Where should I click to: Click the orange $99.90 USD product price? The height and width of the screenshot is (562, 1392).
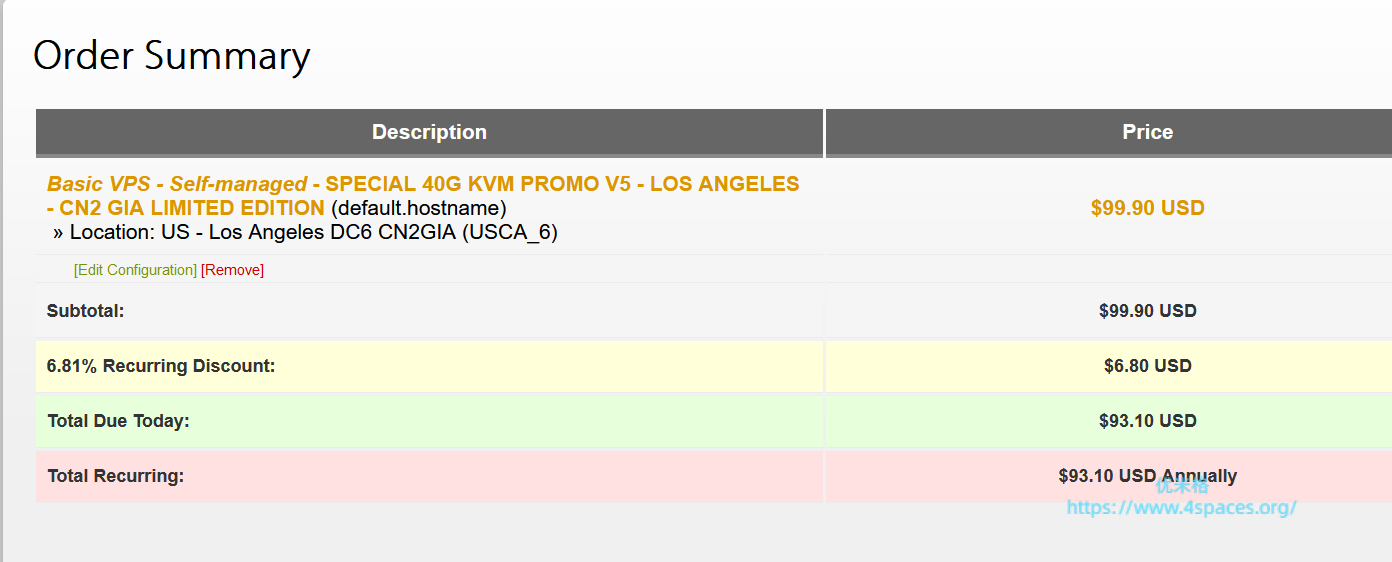click(x=1147, y=208)
